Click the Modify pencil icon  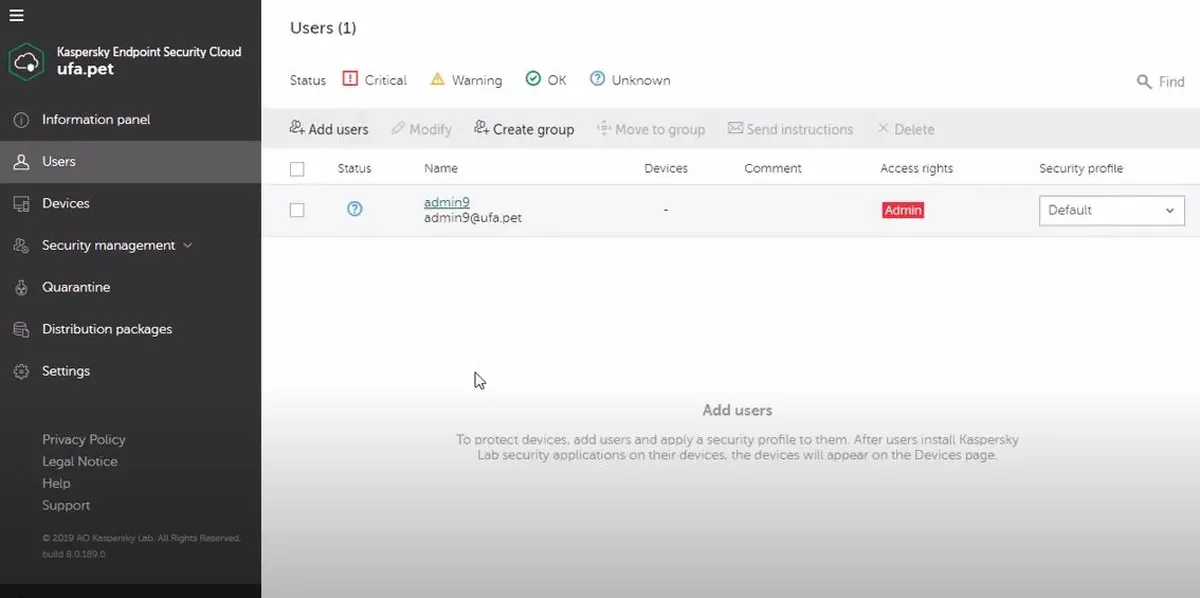tap(398, 128)
